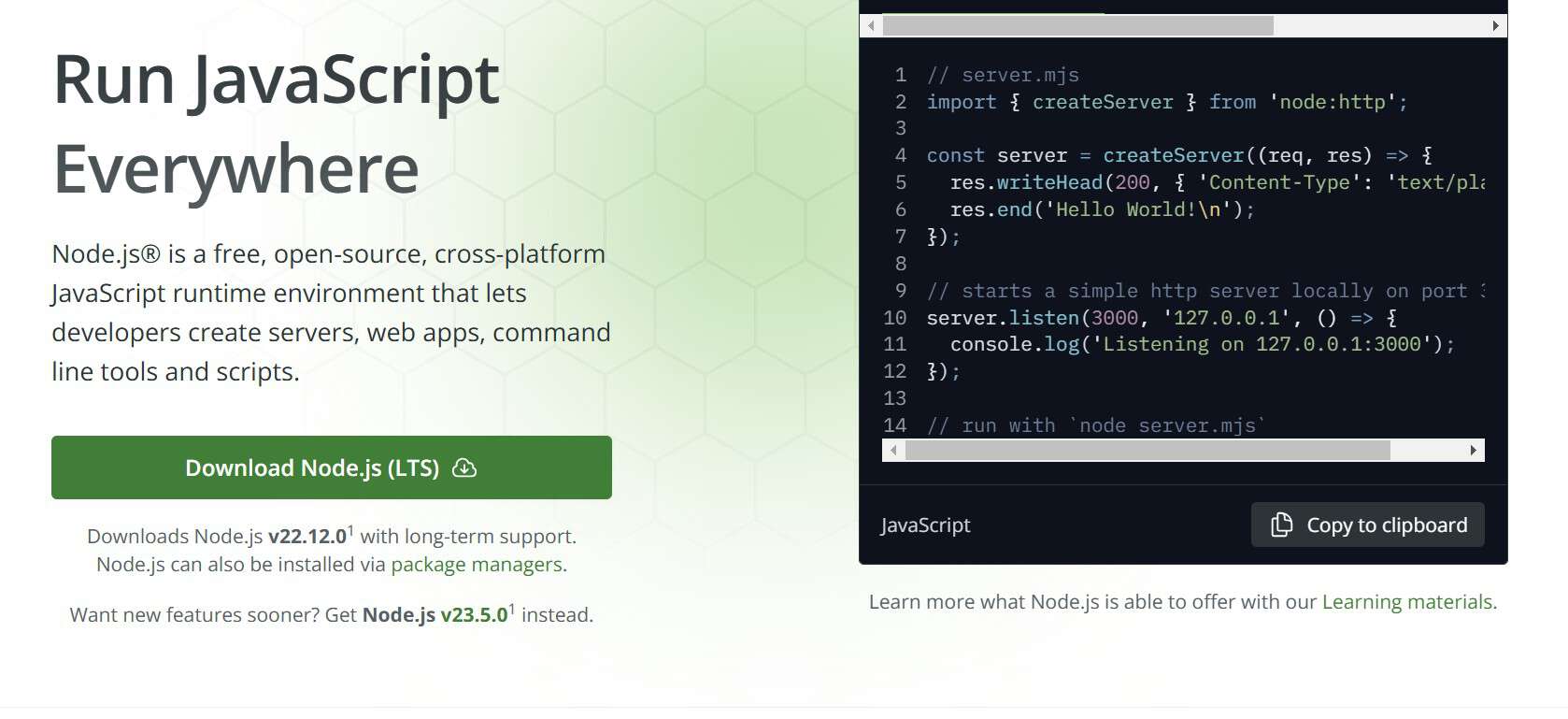Viewport: 1568px width, 719px height.
Task: Click the res.end('Hello World!\n') line
Action: pos(1103,209)
